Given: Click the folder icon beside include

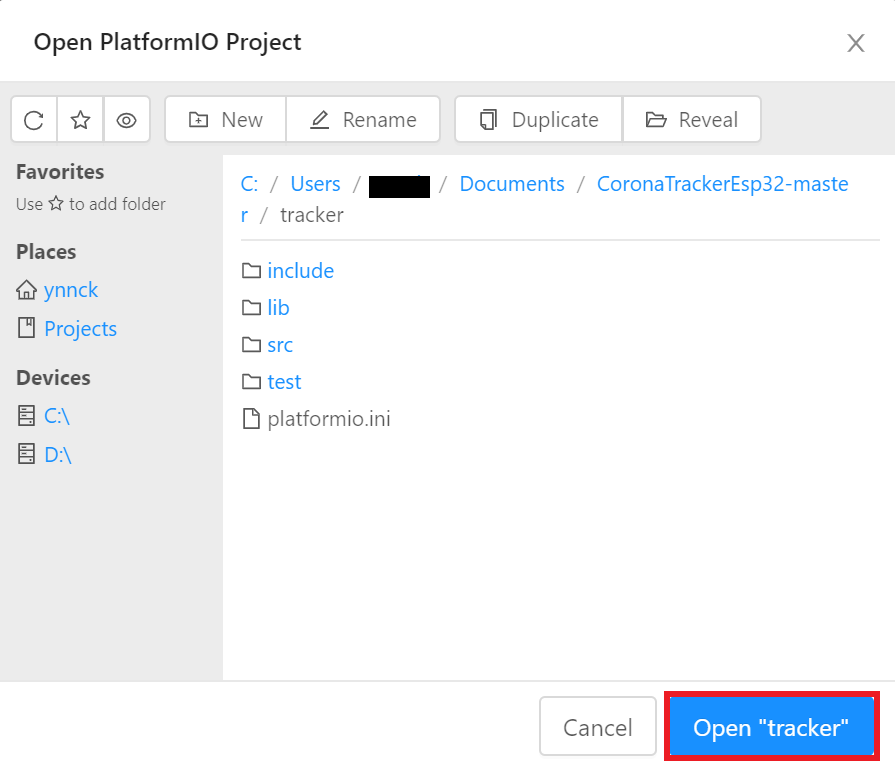Looking at the screenshot, I should pos(251,271).
